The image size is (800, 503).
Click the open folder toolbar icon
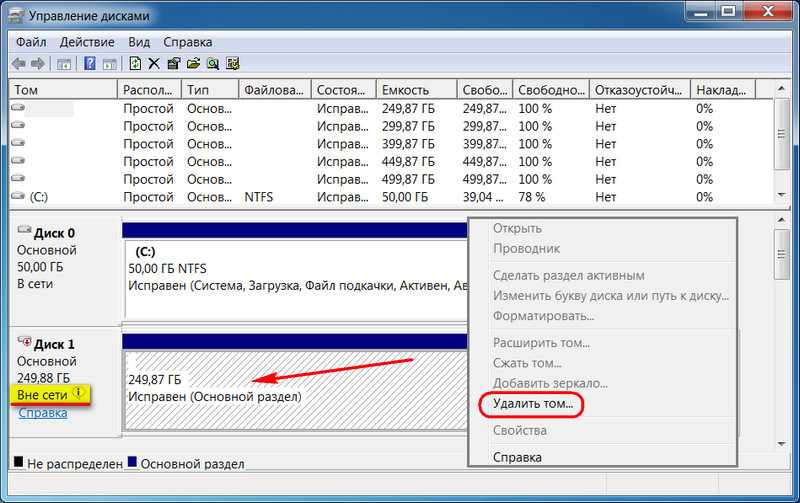pyautogui.click(x=192, y=64)
